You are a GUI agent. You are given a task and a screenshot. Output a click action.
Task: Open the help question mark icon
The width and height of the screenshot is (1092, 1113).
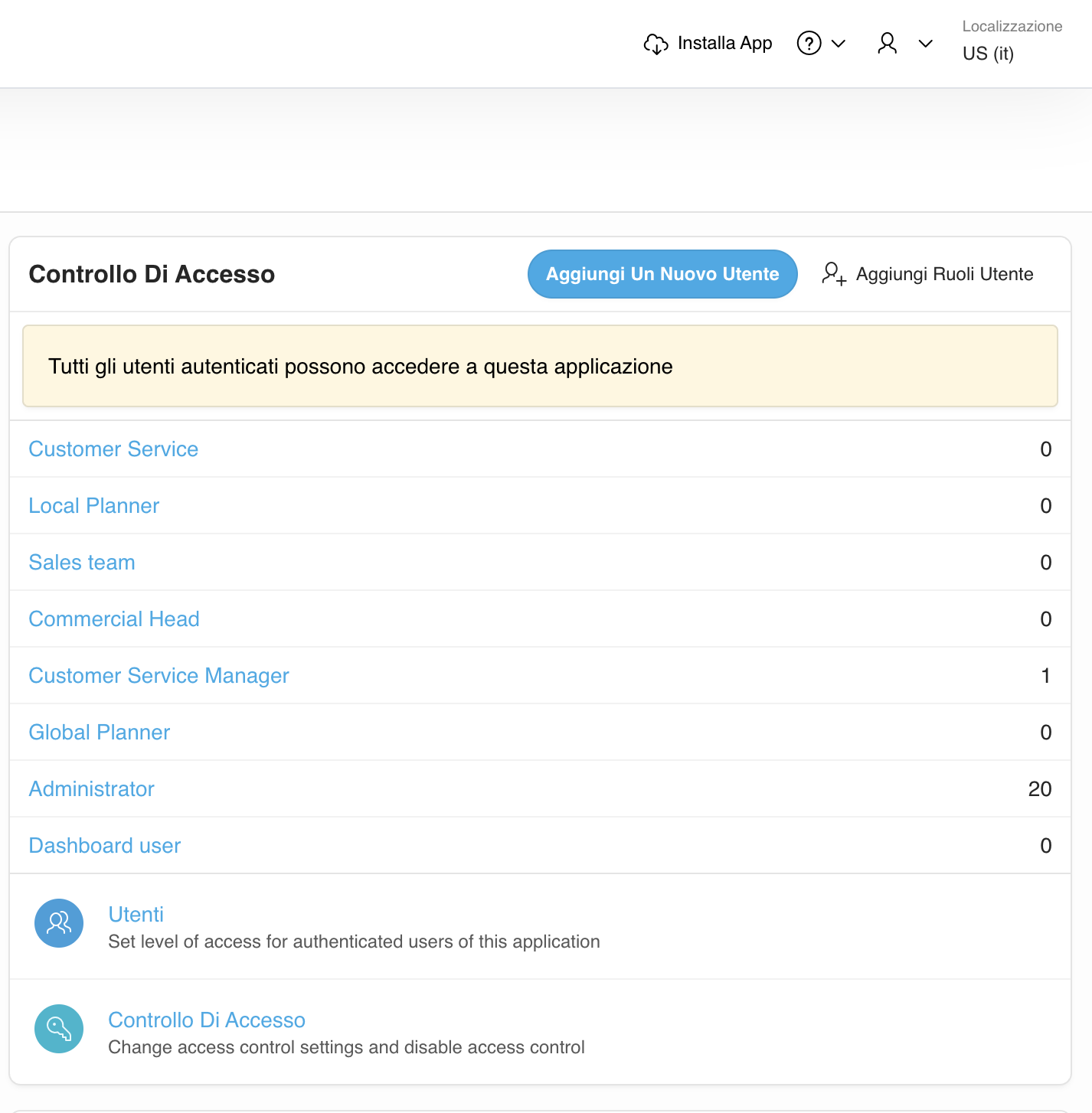click(x=809, y=44)
